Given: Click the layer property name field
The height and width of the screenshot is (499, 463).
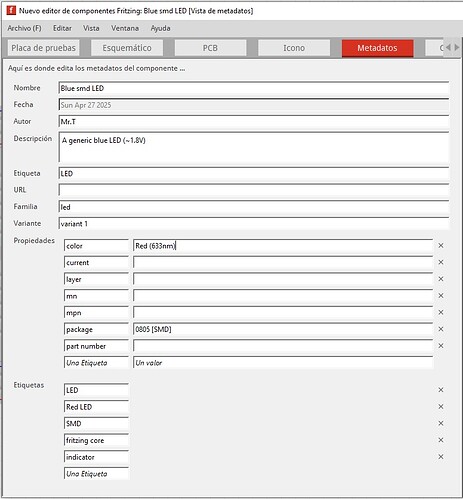Looking at the screenshot, I should (96, 279).
